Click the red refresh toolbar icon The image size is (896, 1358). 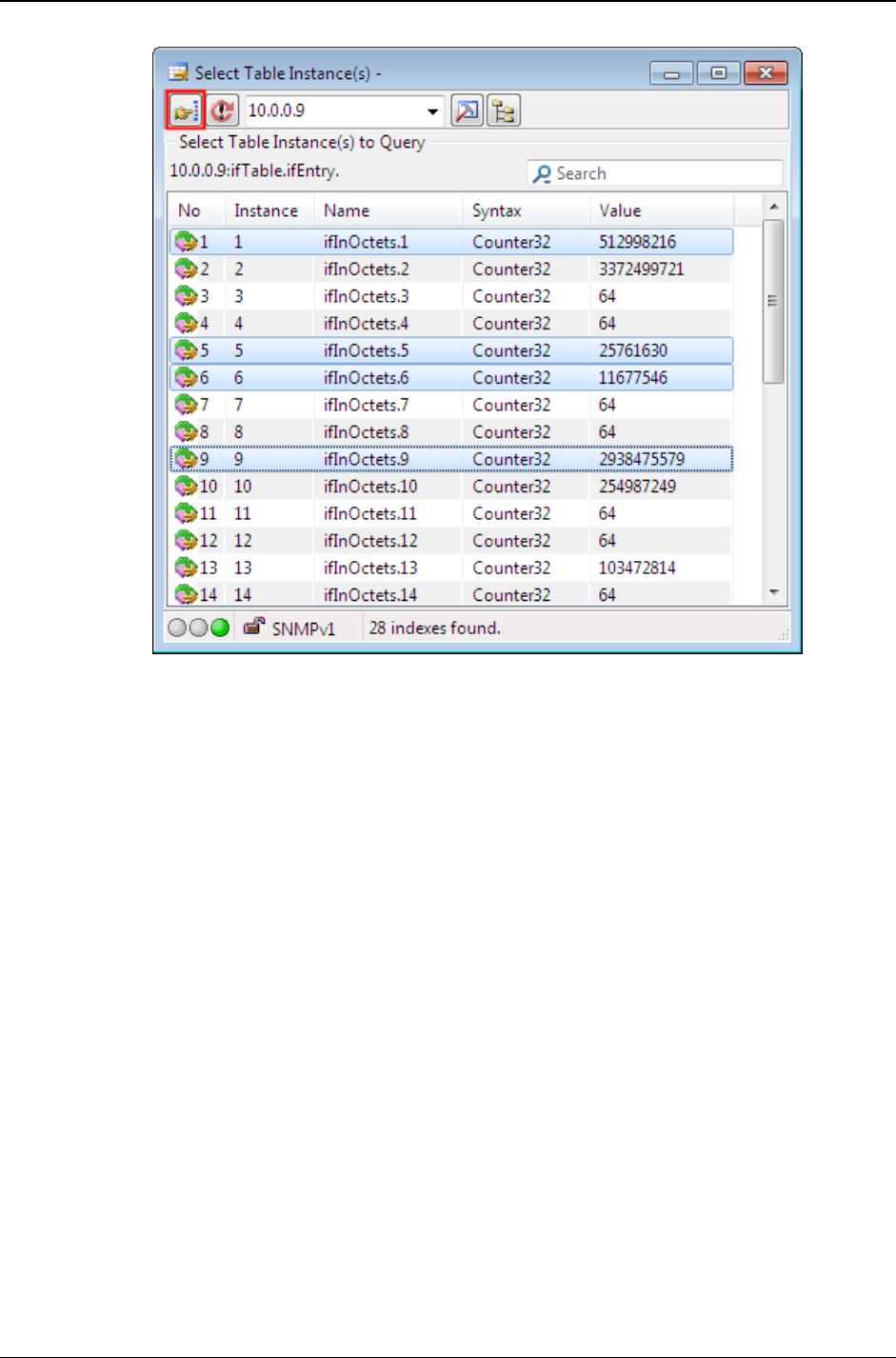point(223,110)
